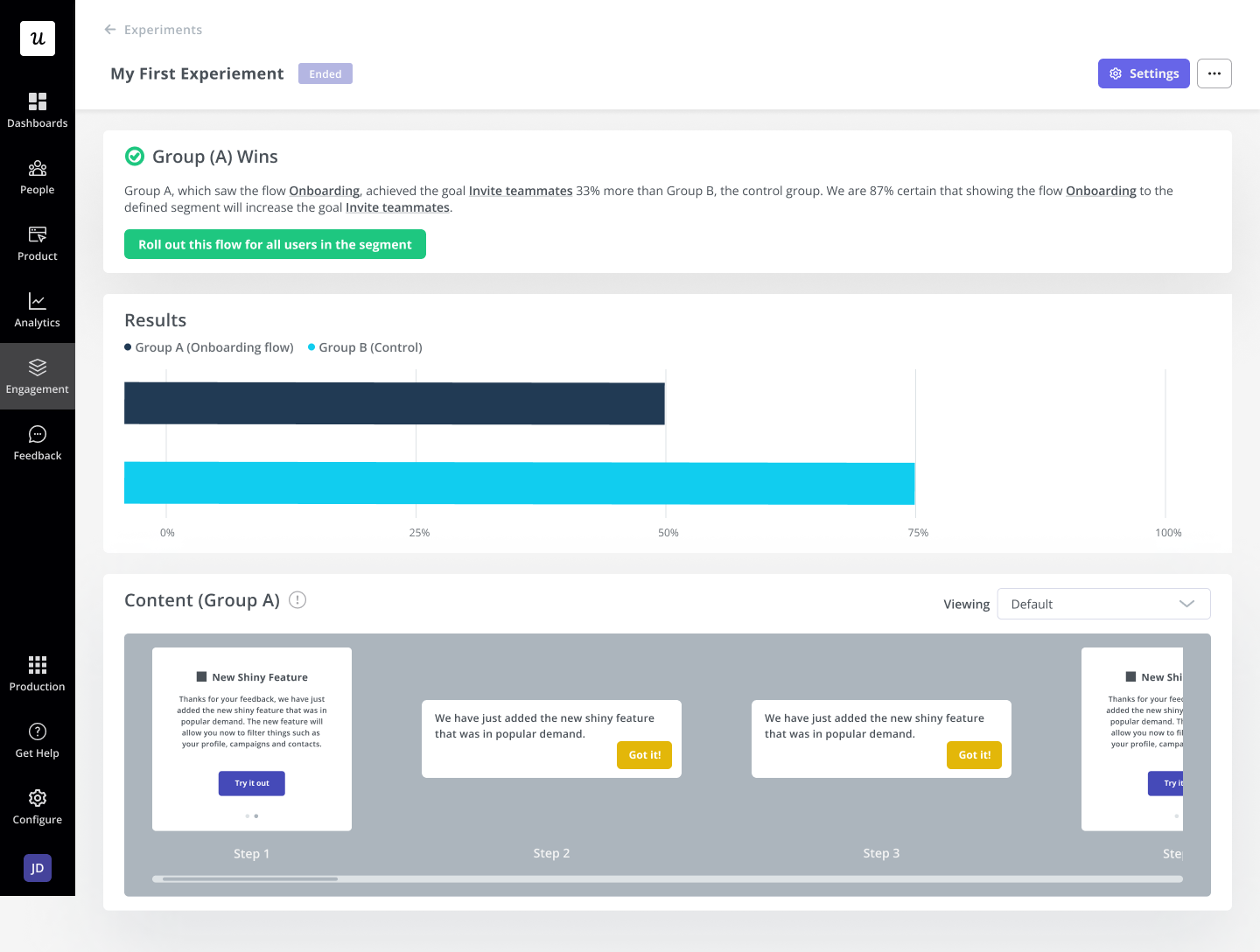The width and height of the screenshot is (1260, 952).
Task: Open the ellipsis more-options menu
Action: click(x=1214, y=73)
